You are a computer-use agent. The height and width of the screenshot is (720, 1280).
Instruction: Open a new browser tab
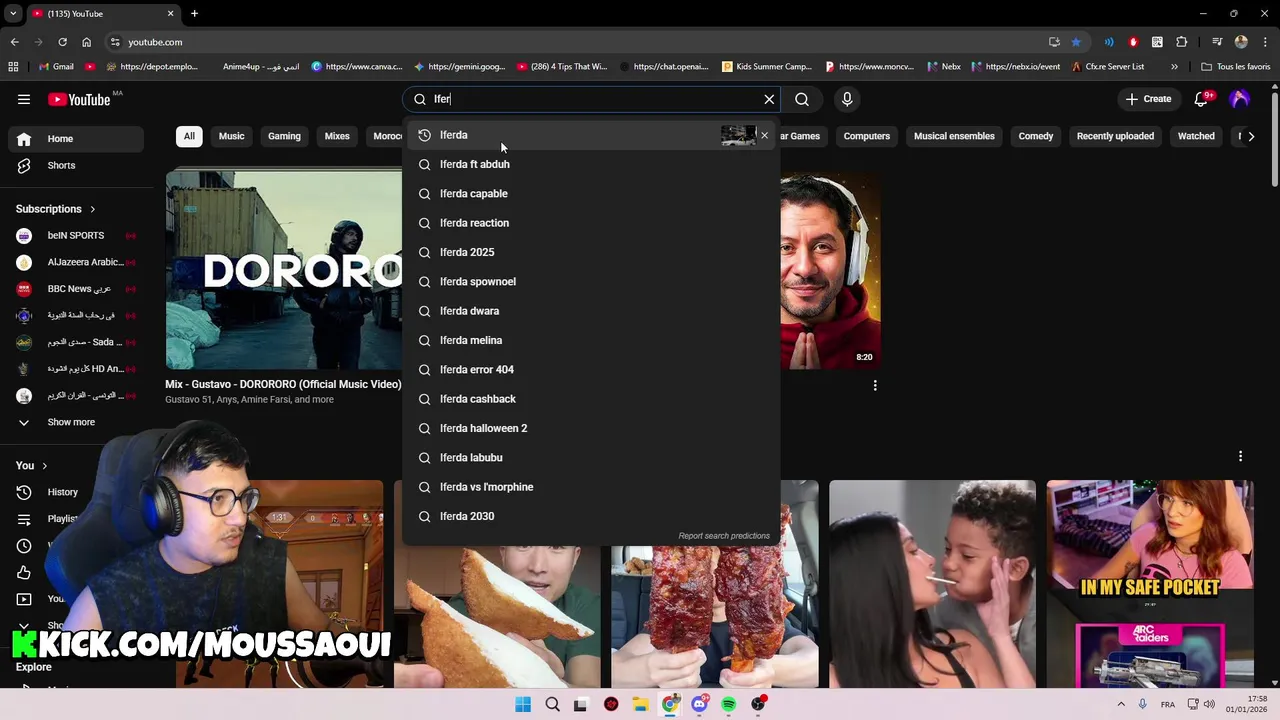(194, 14)
